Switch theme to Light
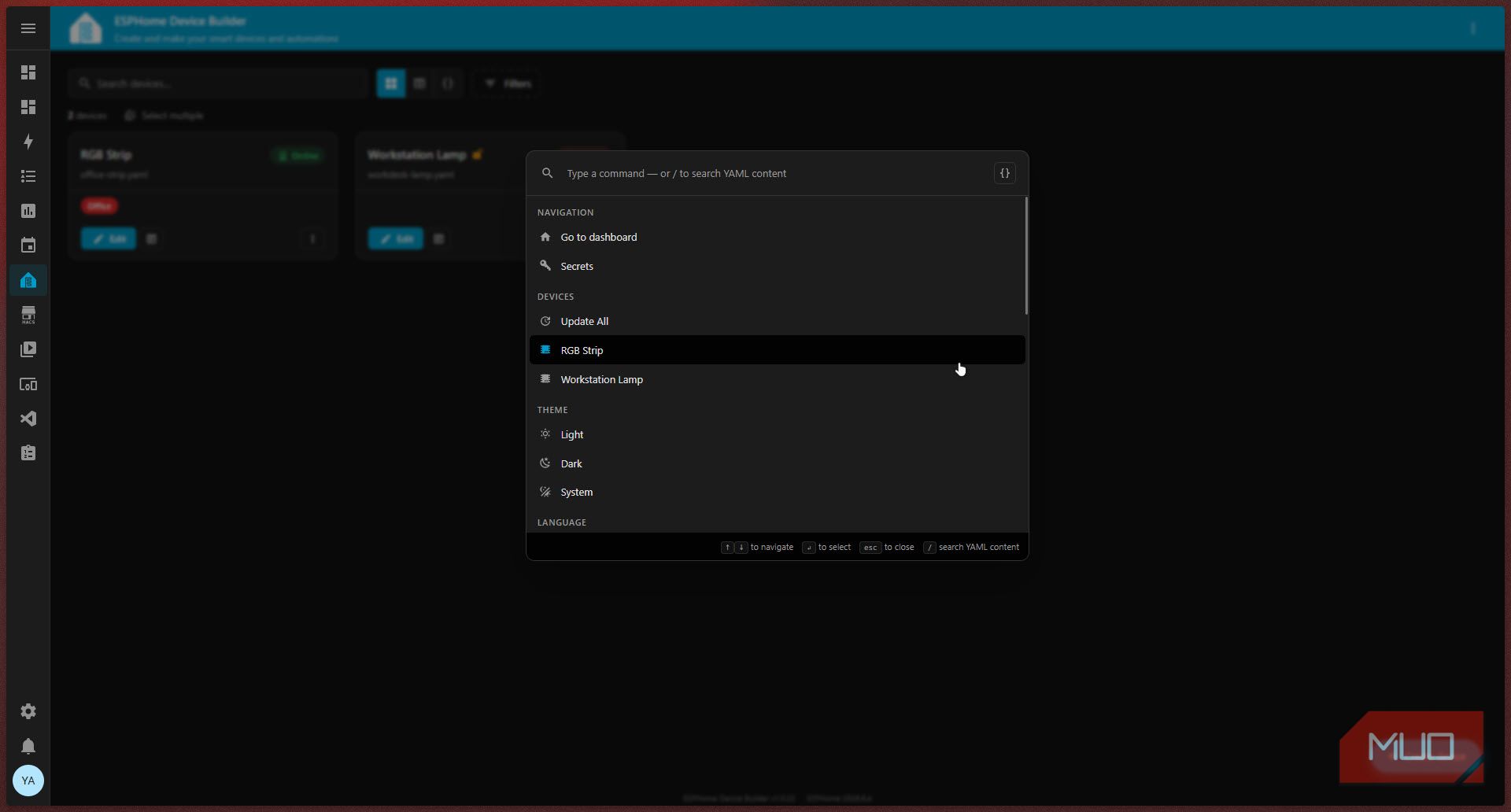The height and width of the screenshot is (812, 1511). 777,434
